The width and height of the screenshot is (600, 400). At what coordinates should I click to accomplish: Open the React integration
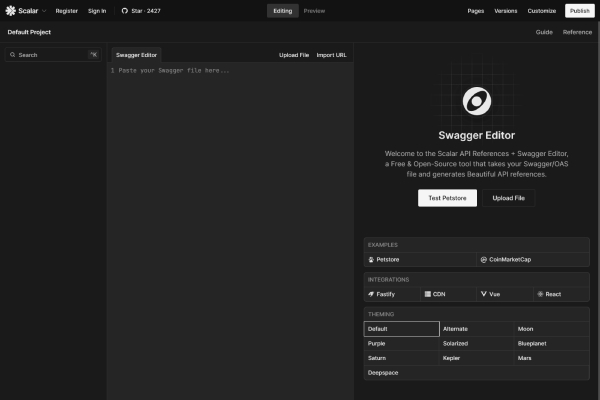pyautogui.click(x=561, y=294)
